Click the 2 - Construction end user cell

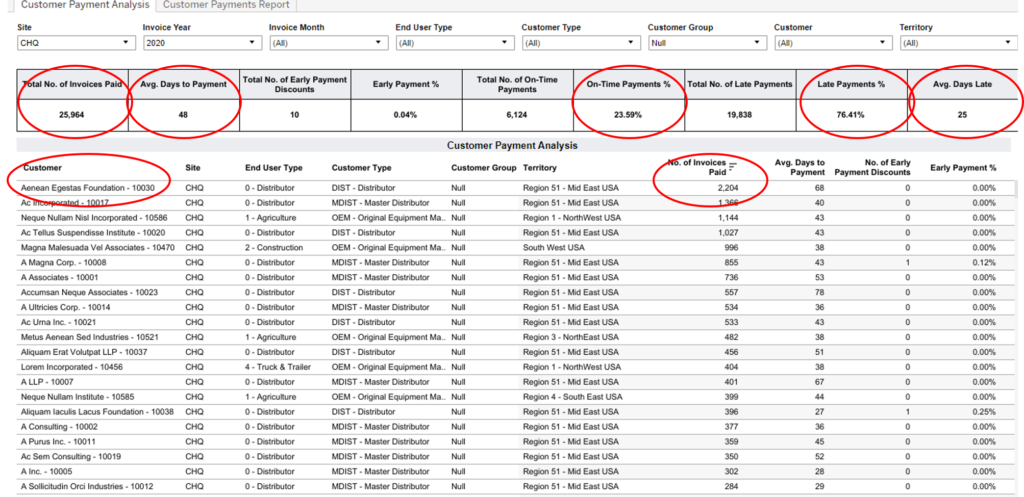[274, 248]
